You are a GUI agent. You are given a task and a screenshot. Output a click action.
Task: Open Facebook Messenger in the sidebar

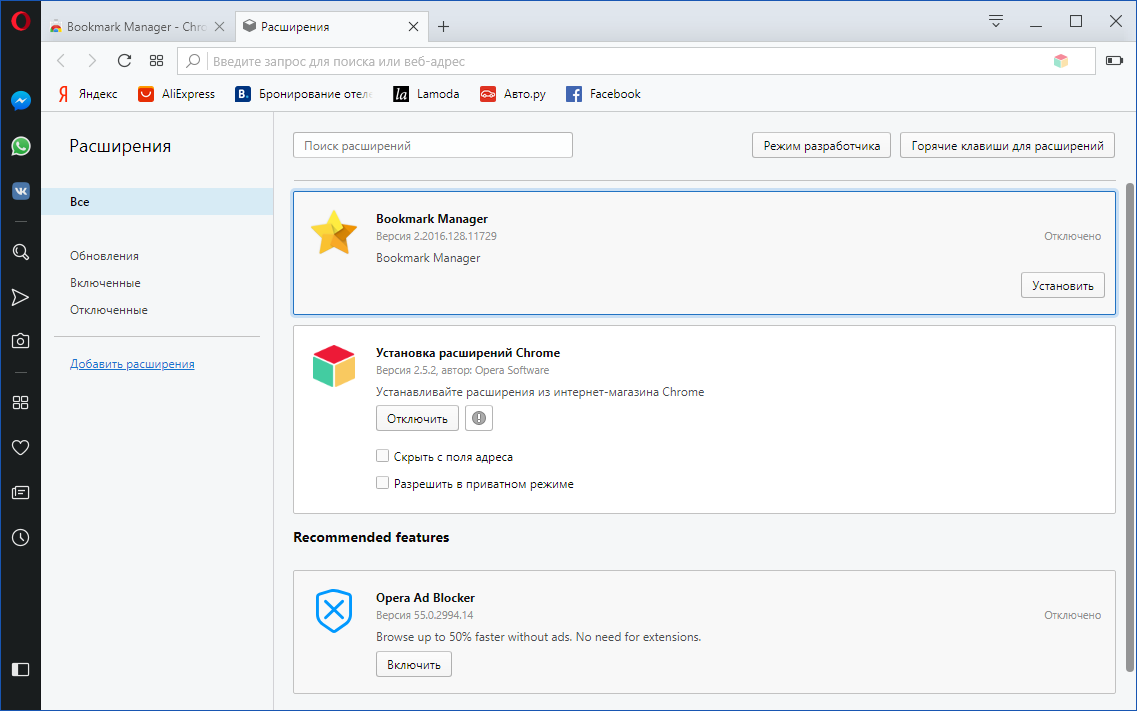[x=20, y=101]
